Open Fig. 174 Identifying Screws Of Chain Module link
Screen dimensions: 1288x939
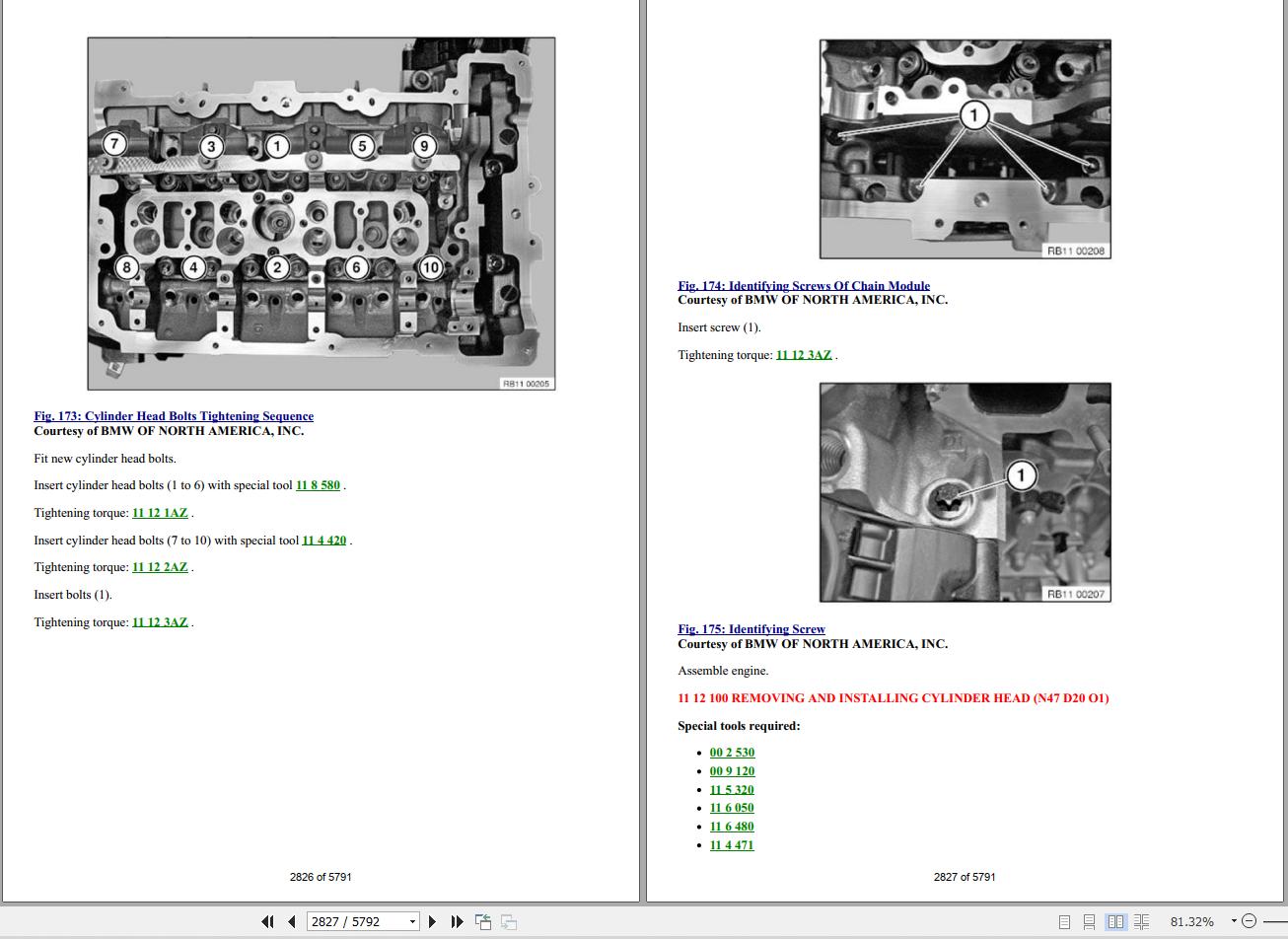[804, 286]
